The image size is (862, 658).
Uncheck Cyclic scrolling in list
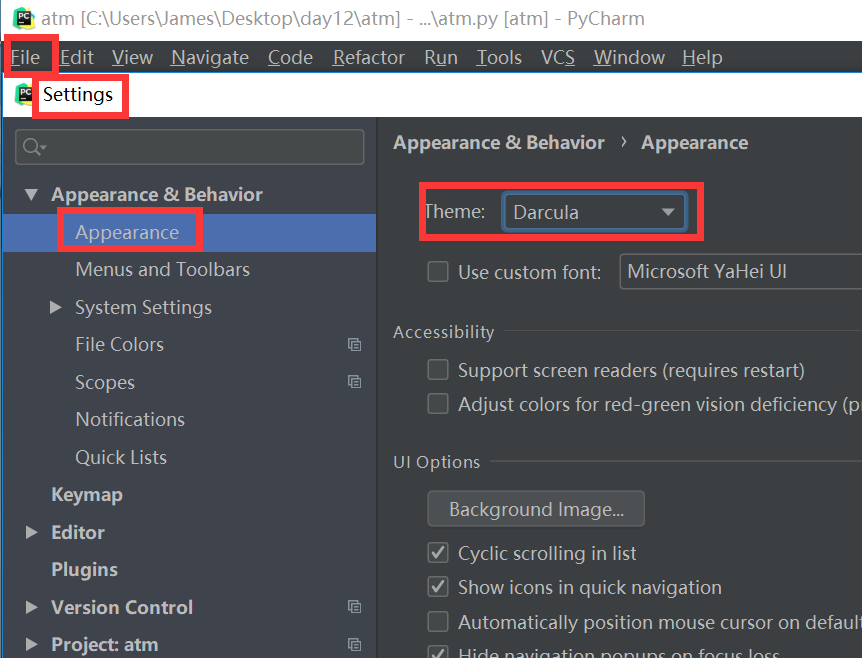click(x=438, y=553)
